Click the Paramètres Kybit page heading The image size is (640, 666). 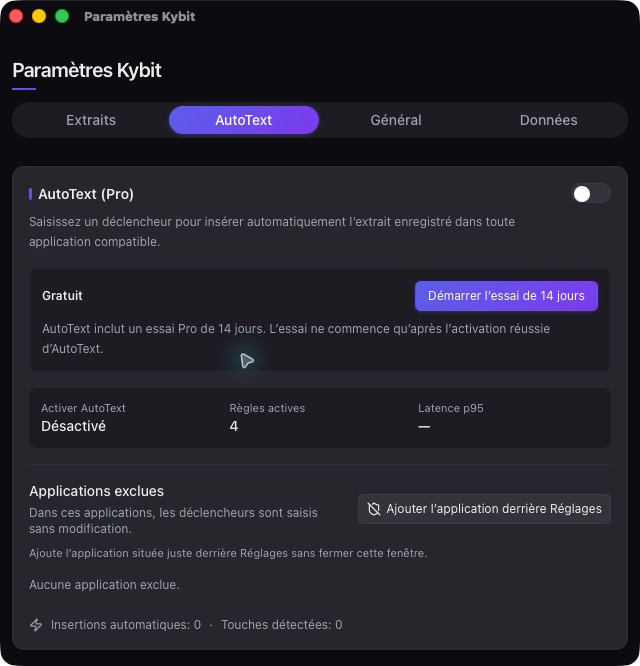(x=87, y=70)
